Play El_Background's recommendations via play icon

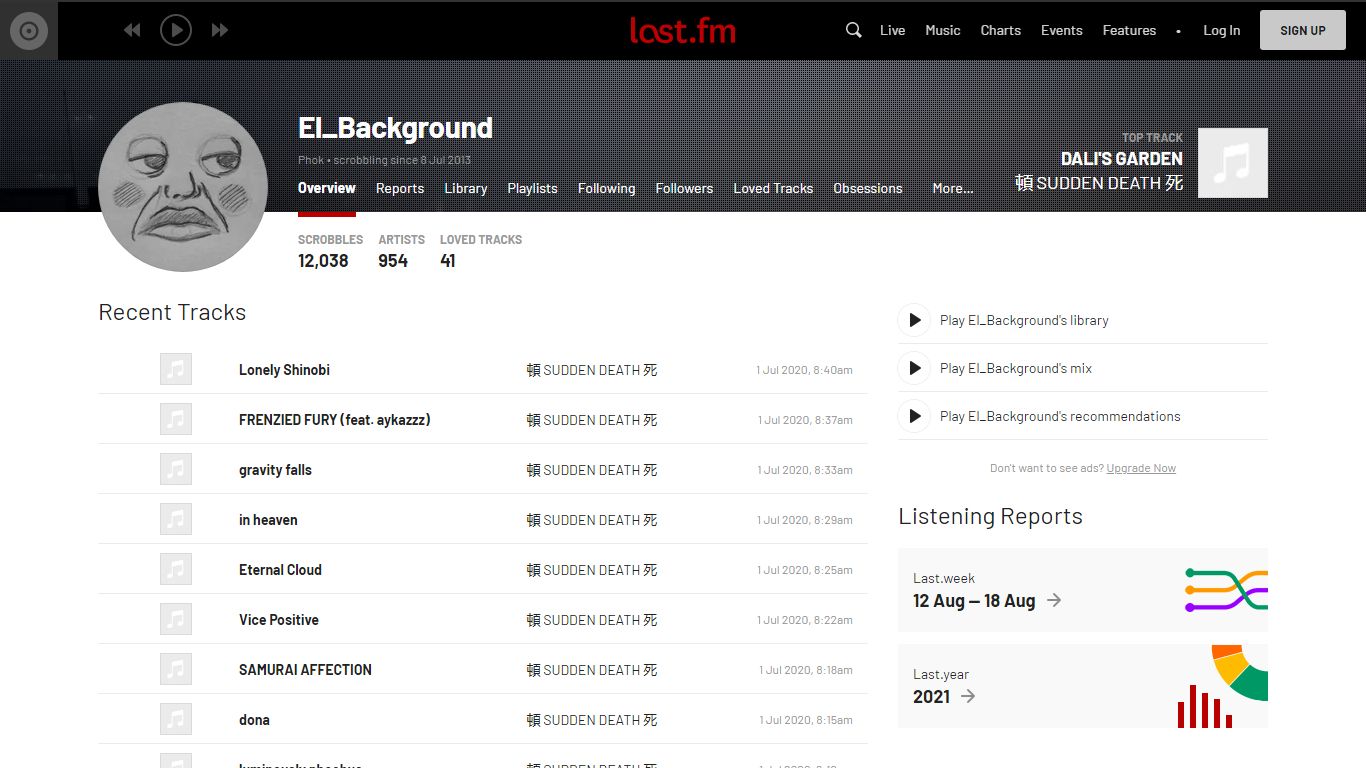coord(914,416)
